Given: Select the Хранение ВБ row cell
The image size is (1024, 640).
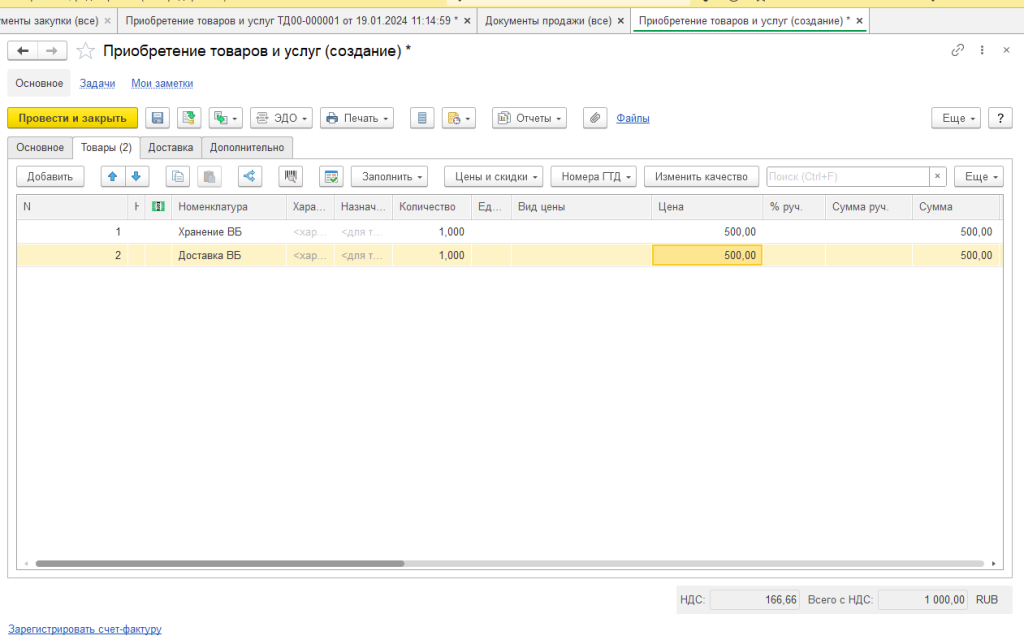Looking at the screenshot, I should coord(229,232).
